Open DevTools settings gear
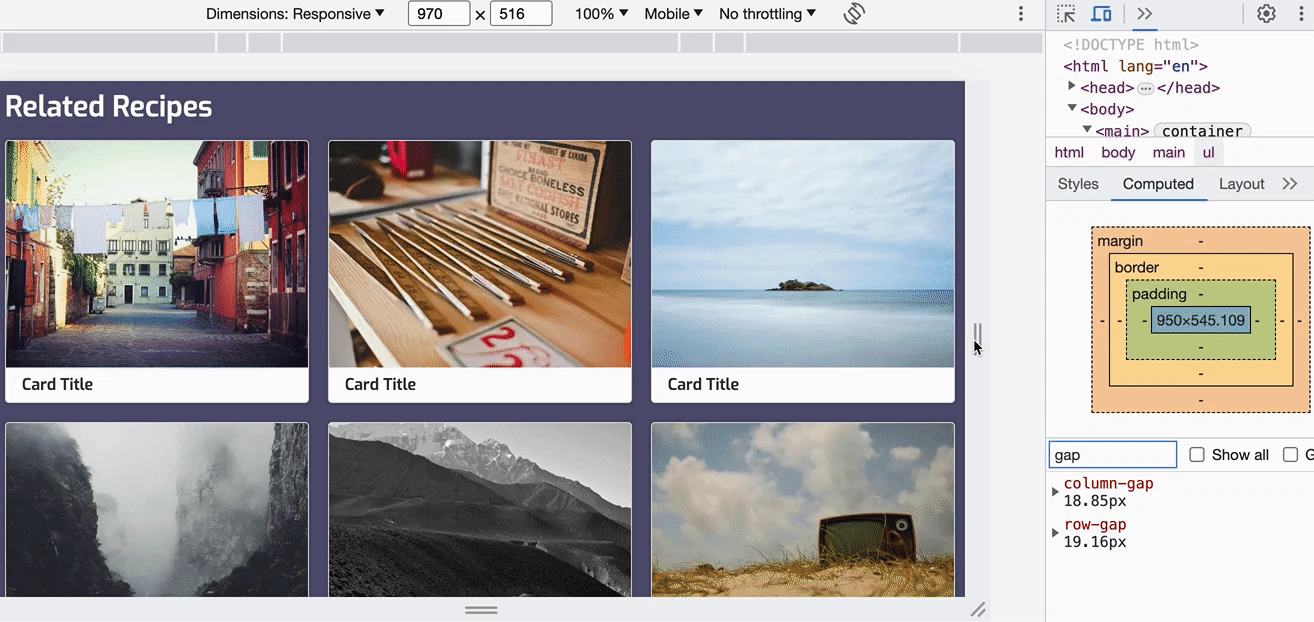 (x=1266, y=14)
